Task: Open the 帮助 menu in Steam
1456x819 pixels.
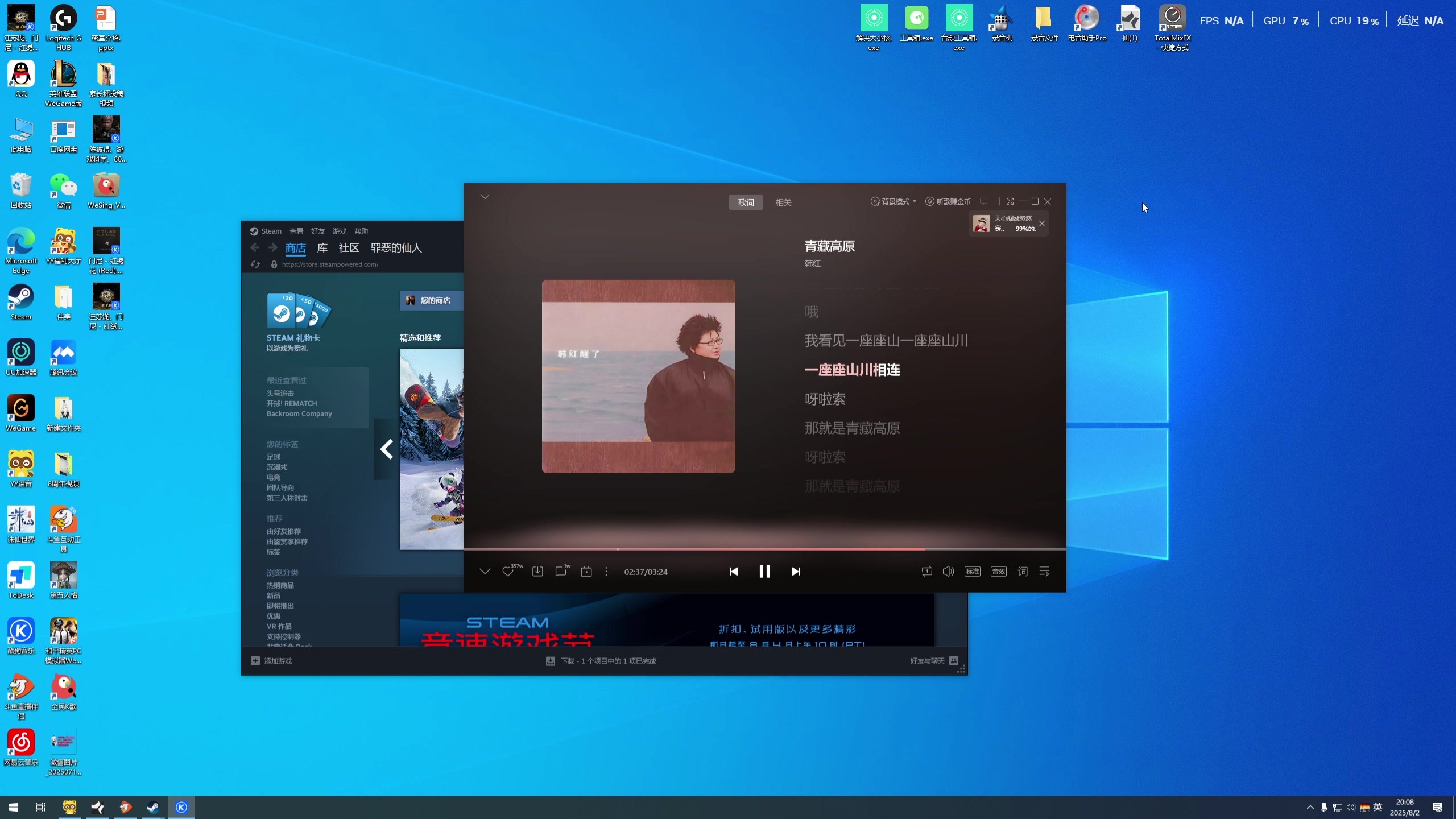Action: click(x=361, y=231)
